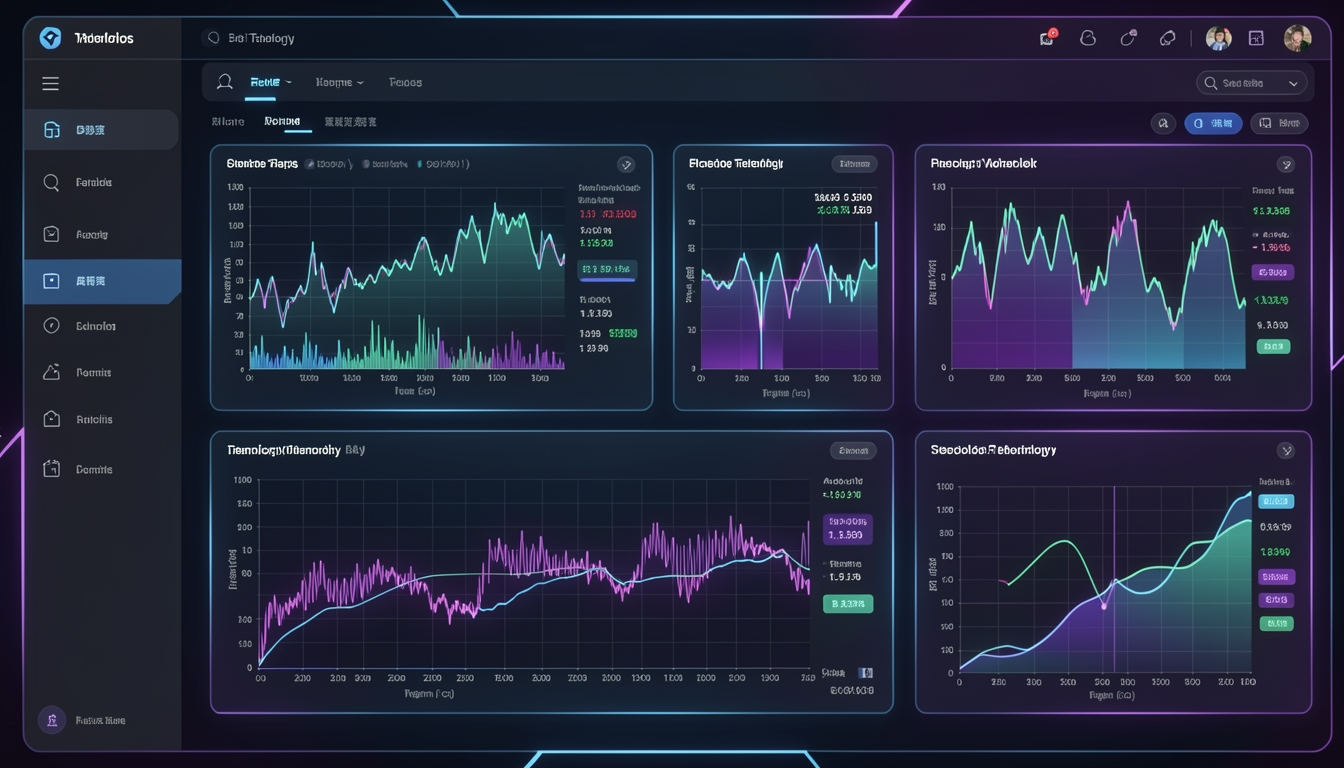Click the vertical marker line in Seodolon chart

pos(1114,580)
